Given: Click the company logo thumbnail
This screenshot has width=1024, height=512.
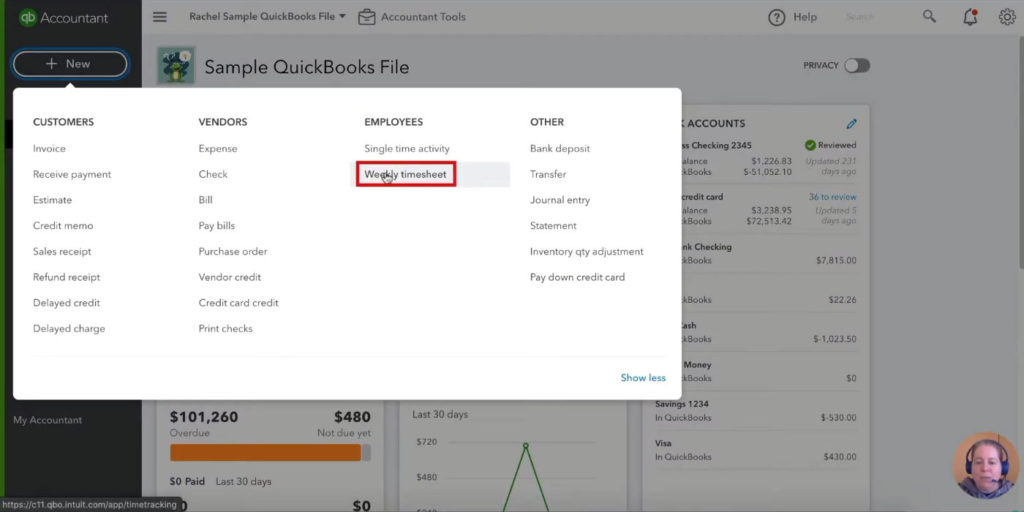Looking at the screenshot, I should click(x=176, y=66).
